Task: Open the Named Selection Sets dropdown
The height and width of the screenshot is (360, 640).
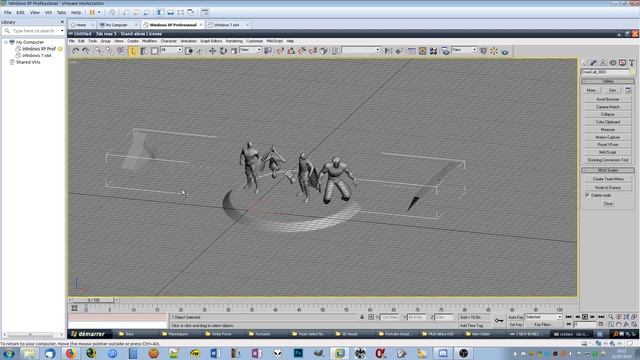Action: pos(361,50)
